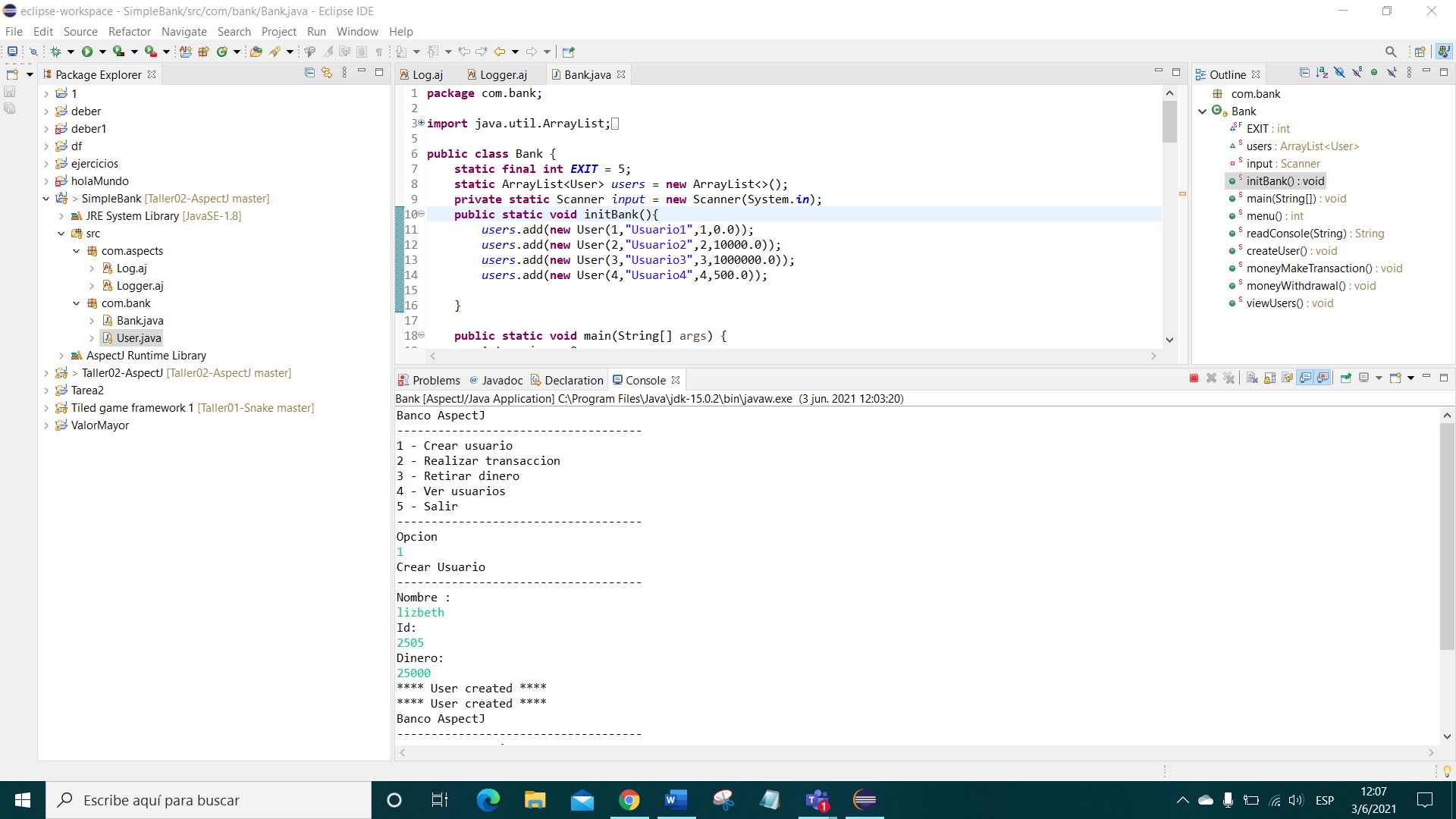
Task: Expand the deber project node
Action: click(46, 111)
